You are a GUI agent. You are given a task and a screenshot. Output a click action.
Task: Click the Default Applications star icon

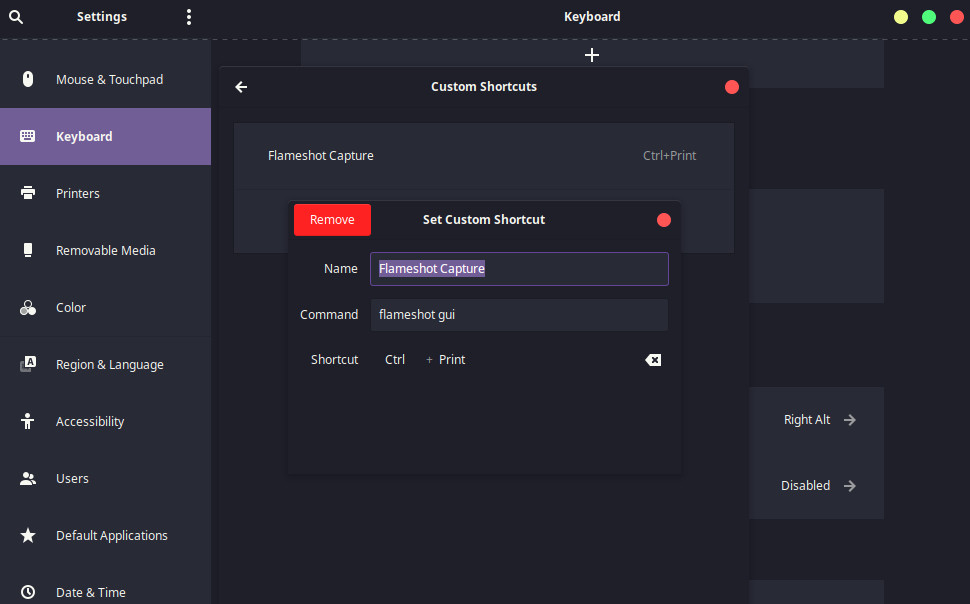(x=28, y=535)
